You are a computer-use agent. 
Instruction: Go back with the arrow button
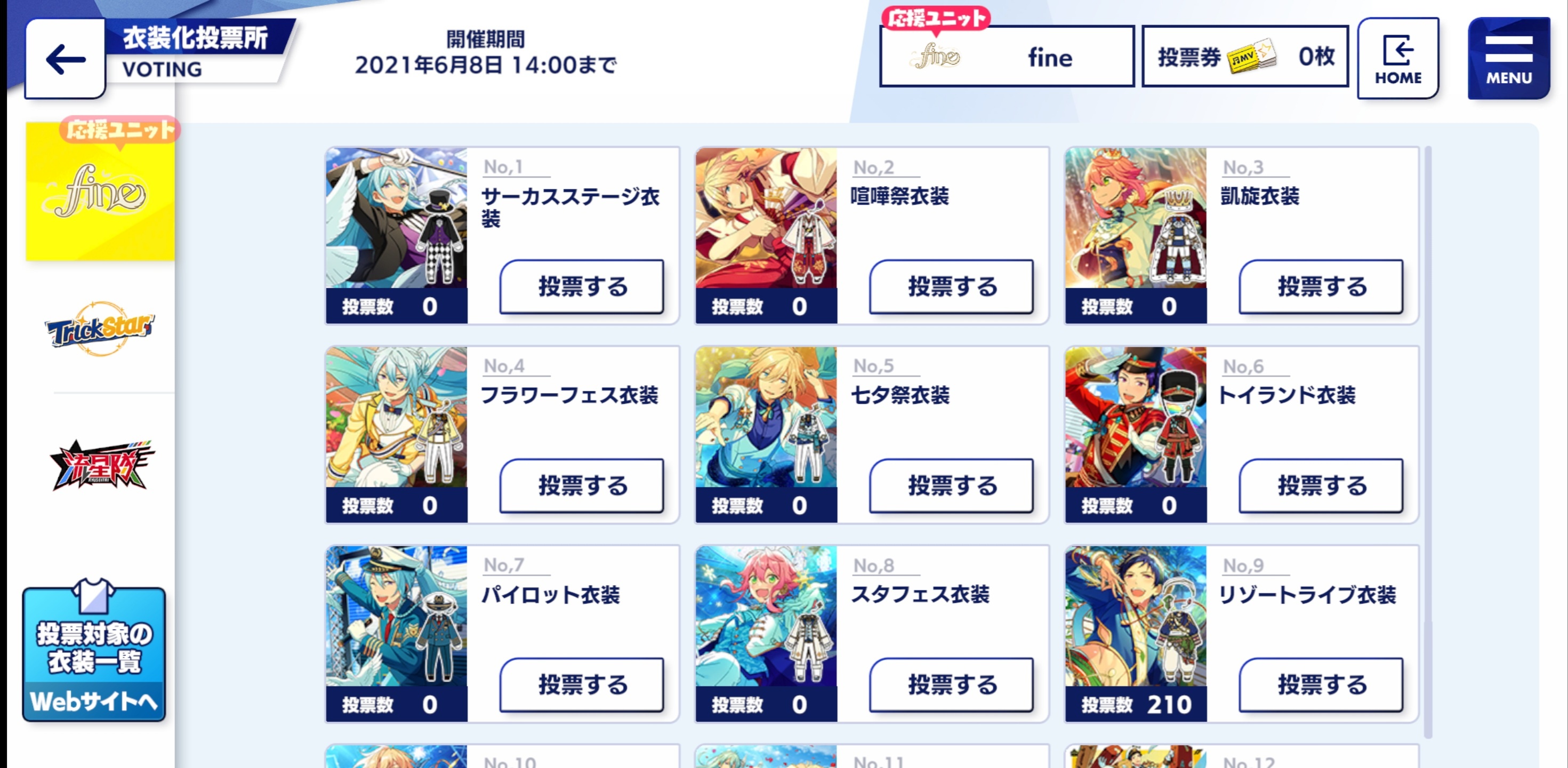click(65, 59)
